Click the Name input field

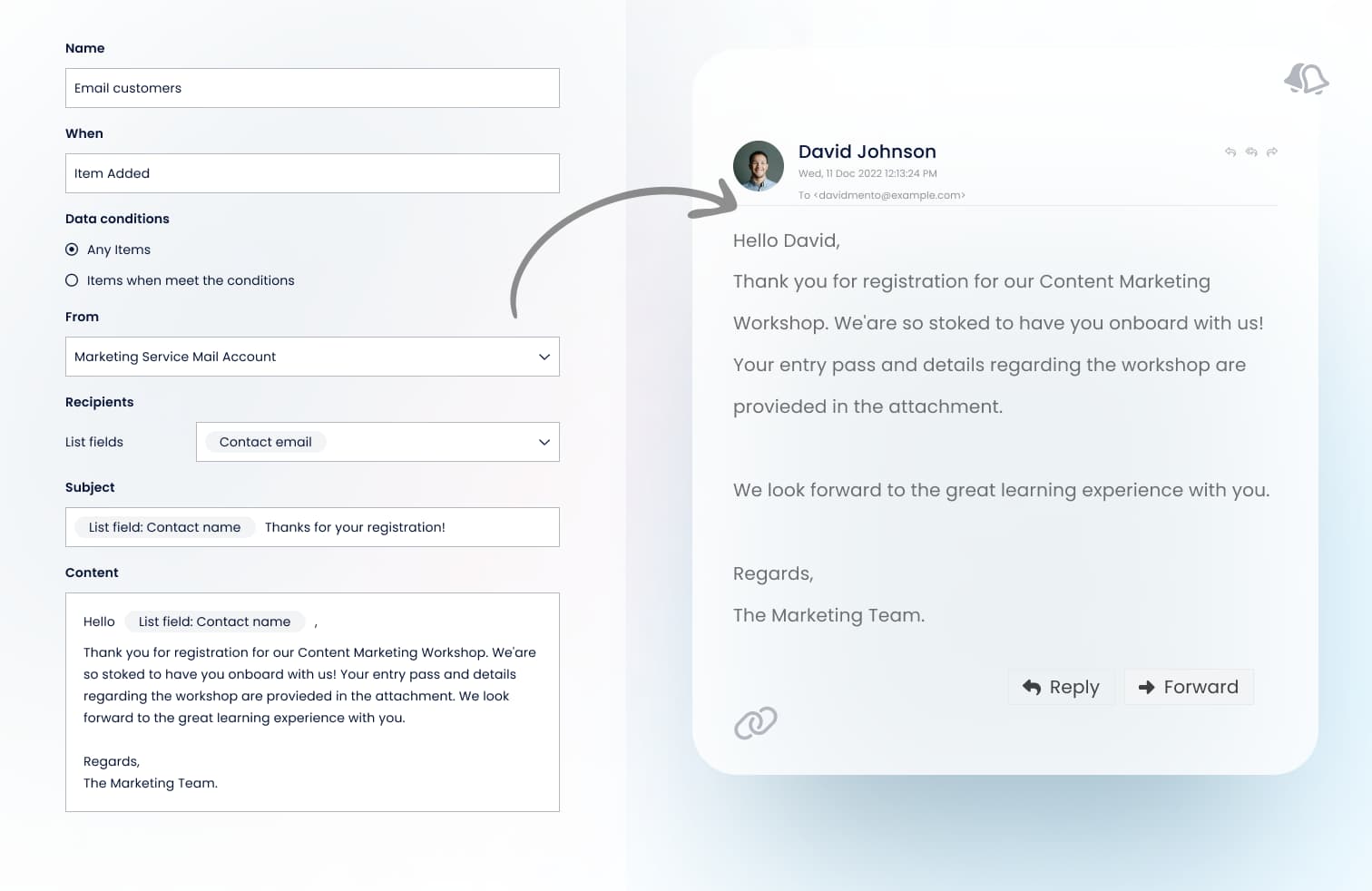pos(312,88)
